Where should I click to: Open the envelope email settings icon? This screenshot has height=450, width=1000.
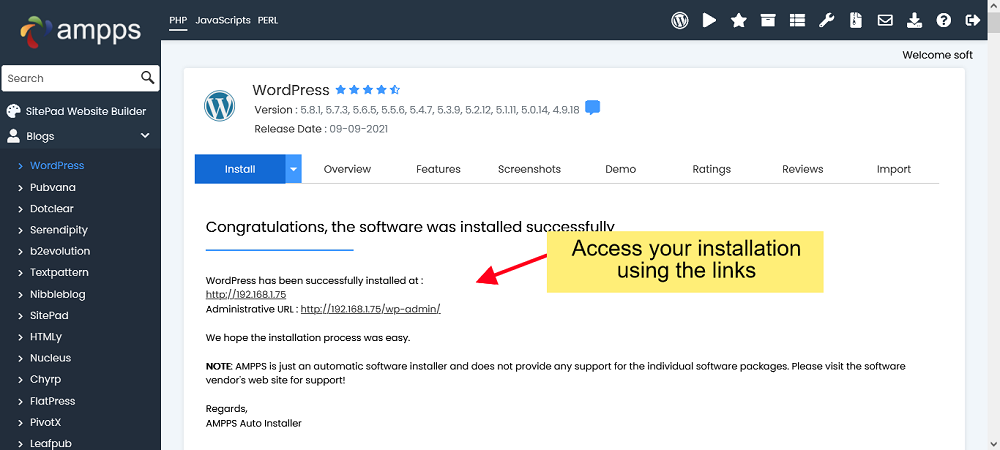tap(885, 20)
